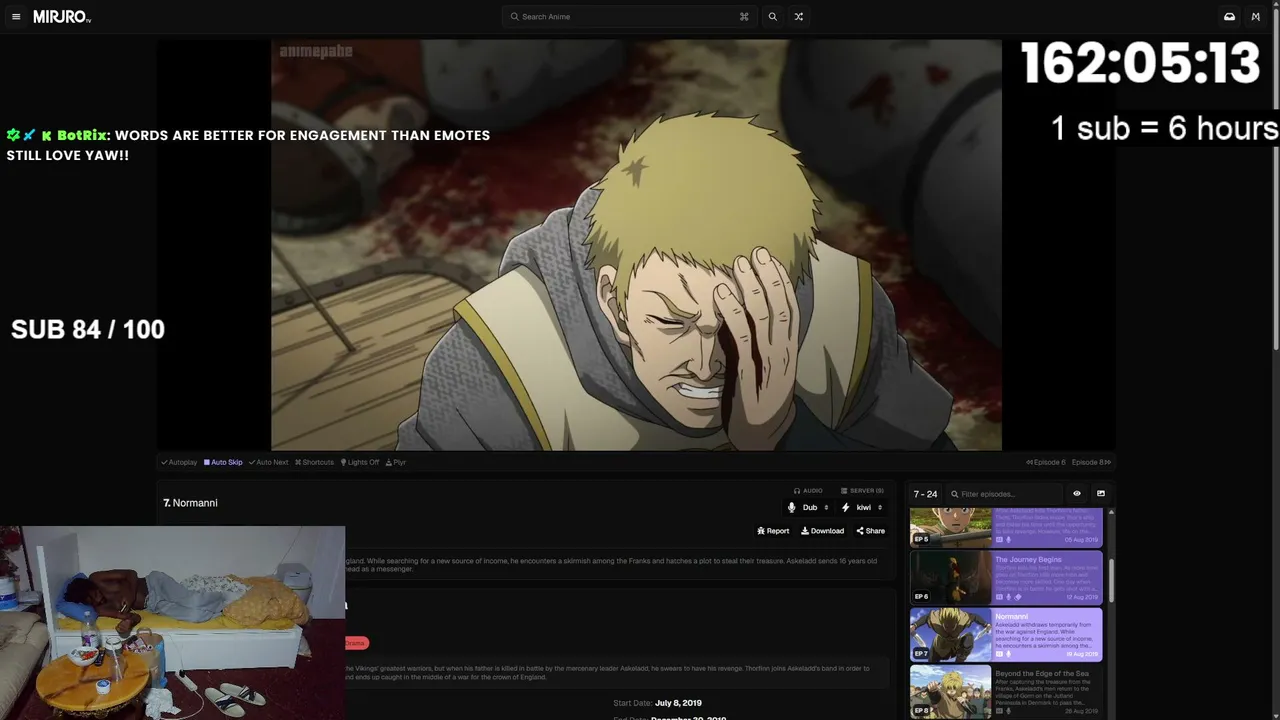Click the magnifier search button in header

[x=772, y=17]
